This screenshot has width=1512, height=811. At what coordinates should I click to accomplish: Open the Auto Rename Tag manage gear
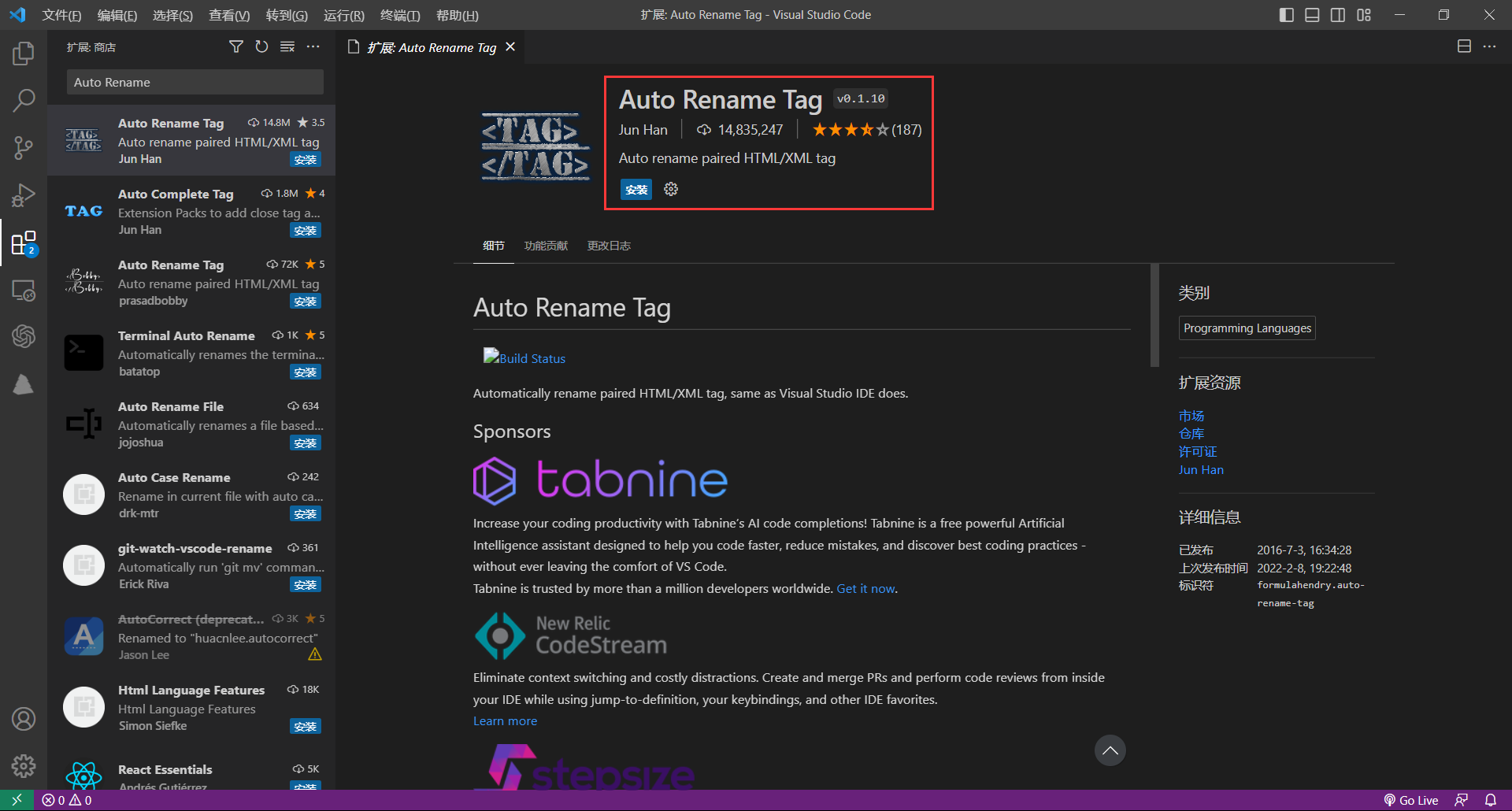pyautogui.click(x=671, y=189)
